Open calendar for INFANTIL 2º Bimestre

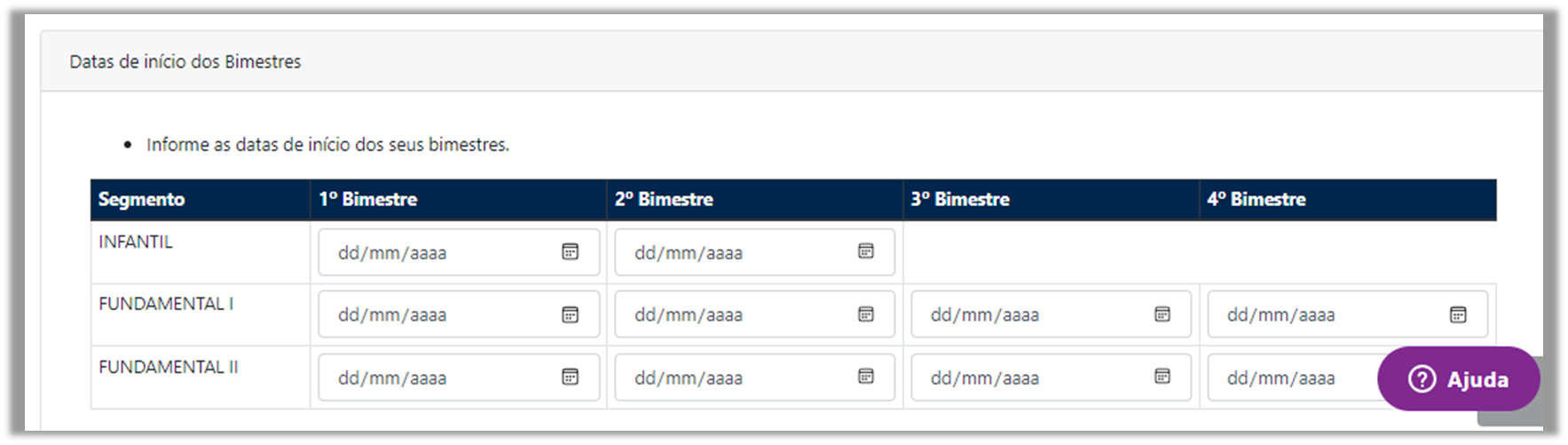pos(866,251)
